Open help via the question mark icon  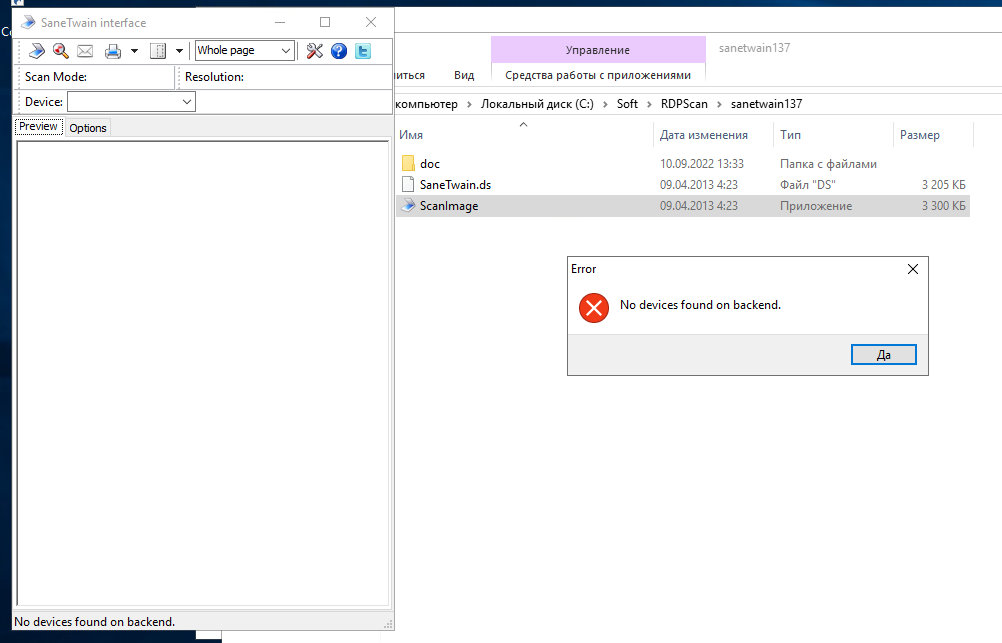click(x=338, y=50)
